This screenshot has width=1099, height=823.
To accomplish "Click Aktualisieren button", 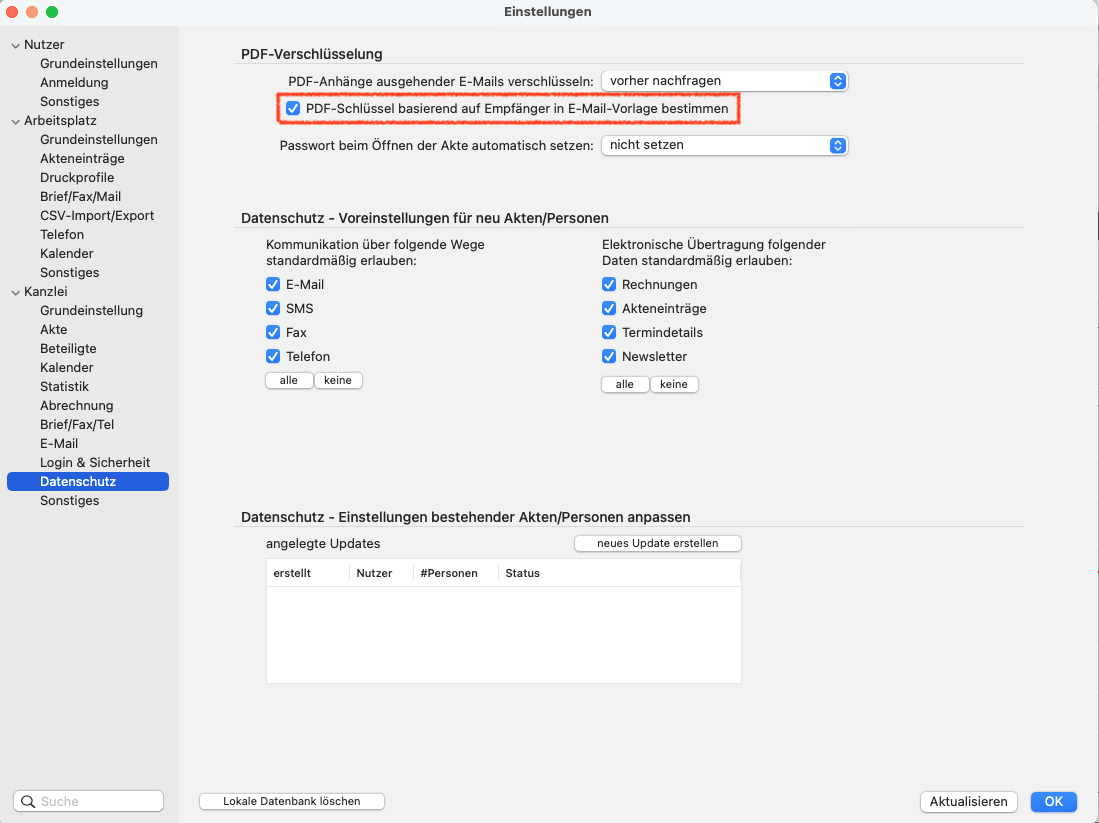I will click(968, 802).
